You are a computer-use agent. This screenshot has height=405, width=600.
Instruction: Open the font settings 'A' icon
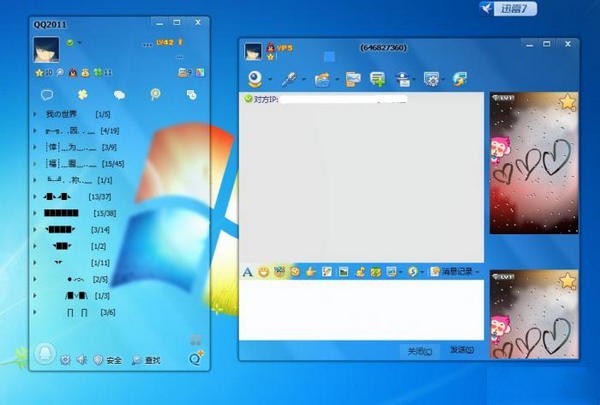(x=247, y=271)
